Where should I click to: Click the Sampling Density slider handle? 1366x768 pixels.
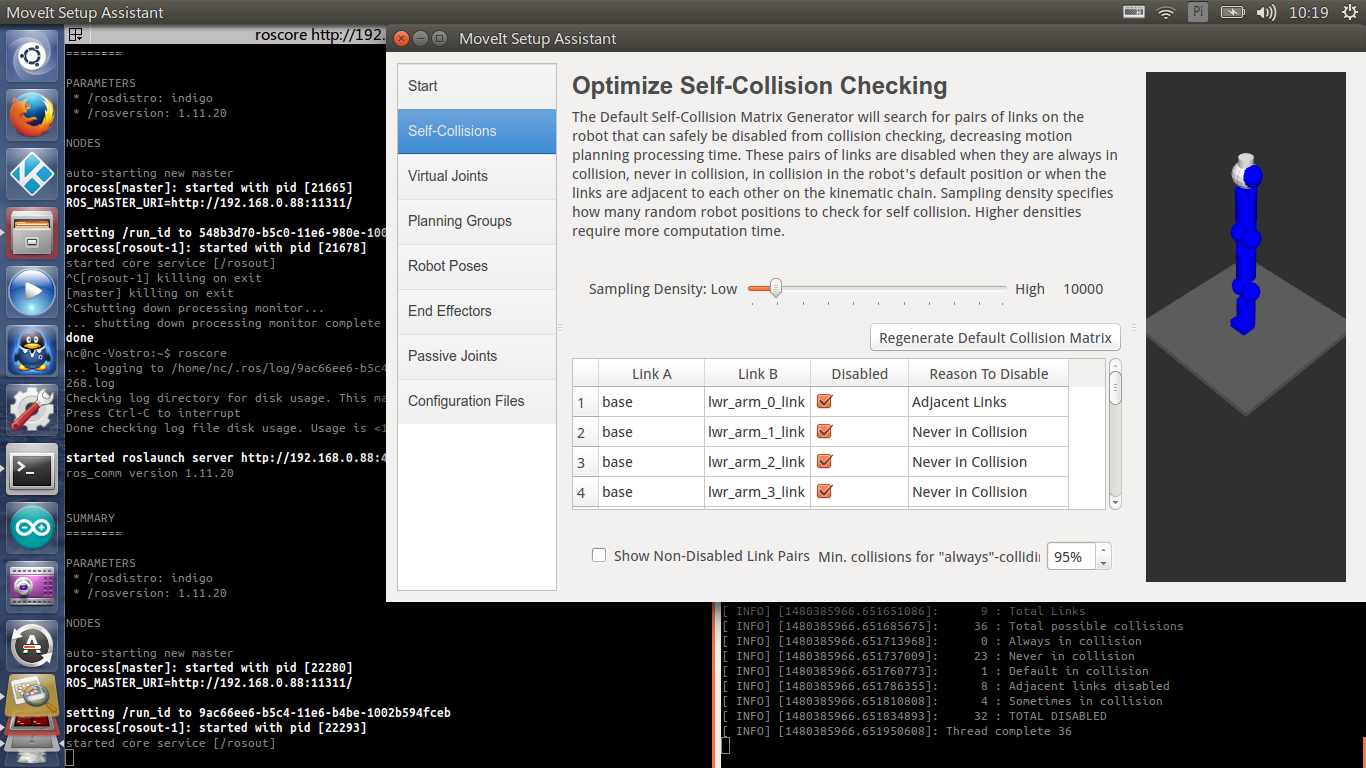[x=774, y=288]
